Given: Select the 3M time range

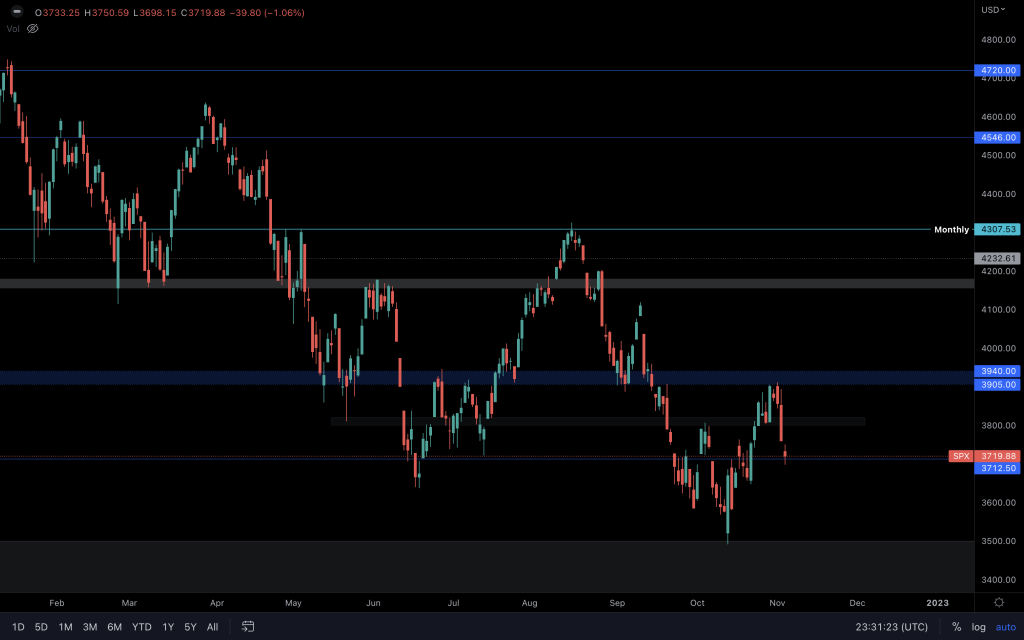Looking at the screenshot, I should tap(90, 627).
